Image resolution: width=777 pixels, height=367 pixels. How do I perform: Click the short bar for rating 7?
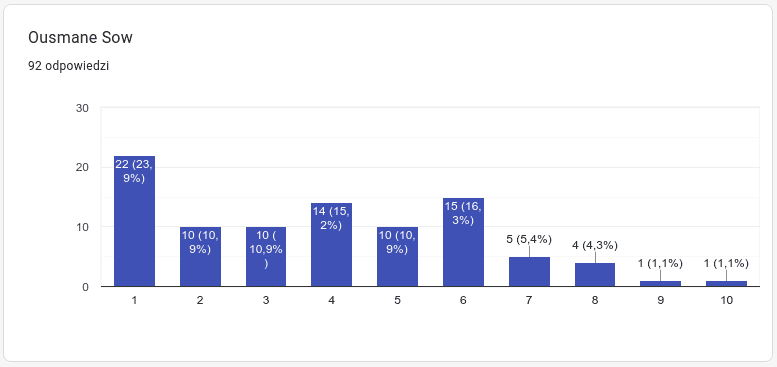(529, 271)
